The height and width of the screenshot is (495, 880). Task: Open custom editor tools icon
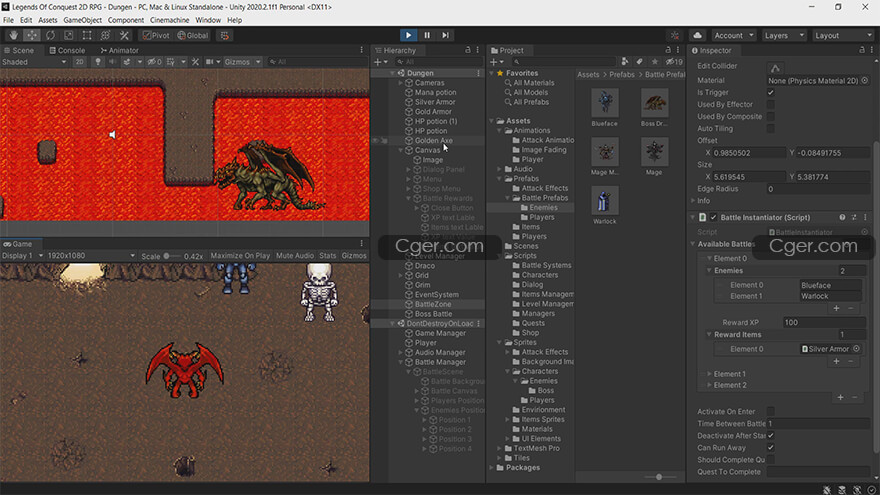coord(124,35)
